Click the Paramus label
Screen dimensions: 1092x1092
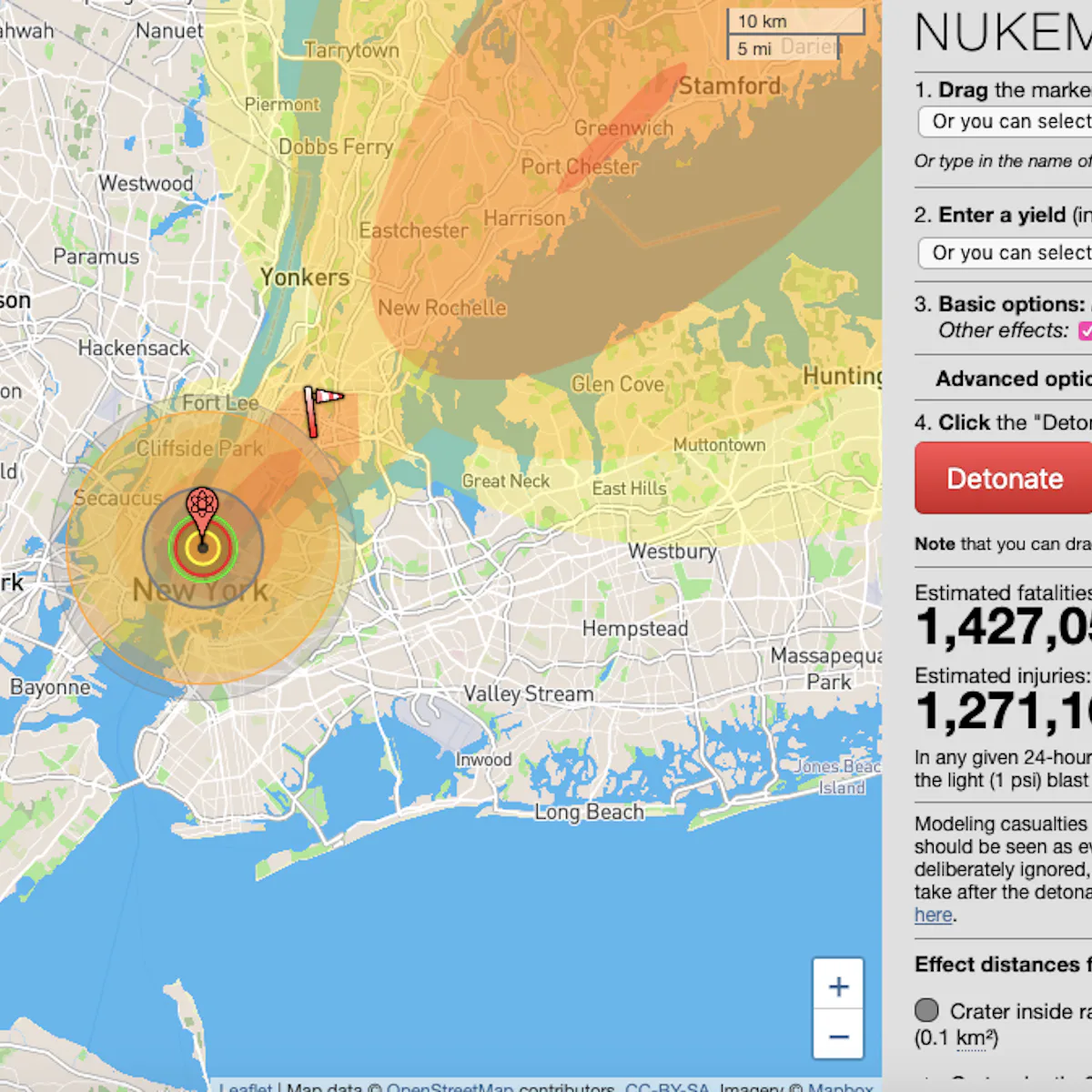pos(96,257)
